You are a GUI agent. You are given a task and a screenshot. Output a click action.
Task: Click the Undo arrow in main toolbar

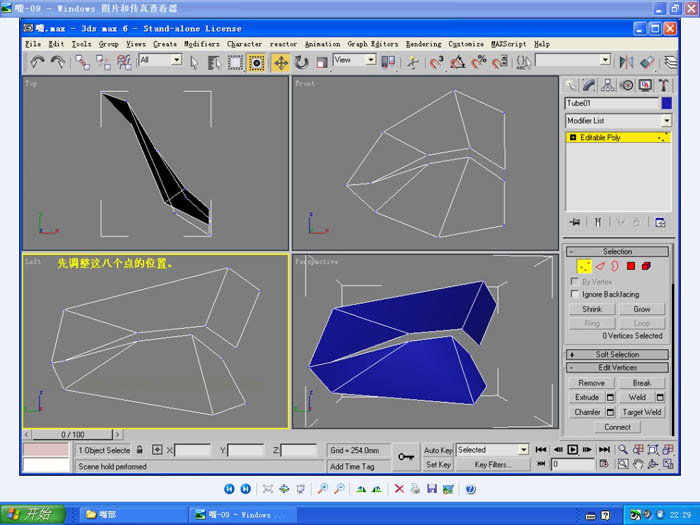pos(37,62)
